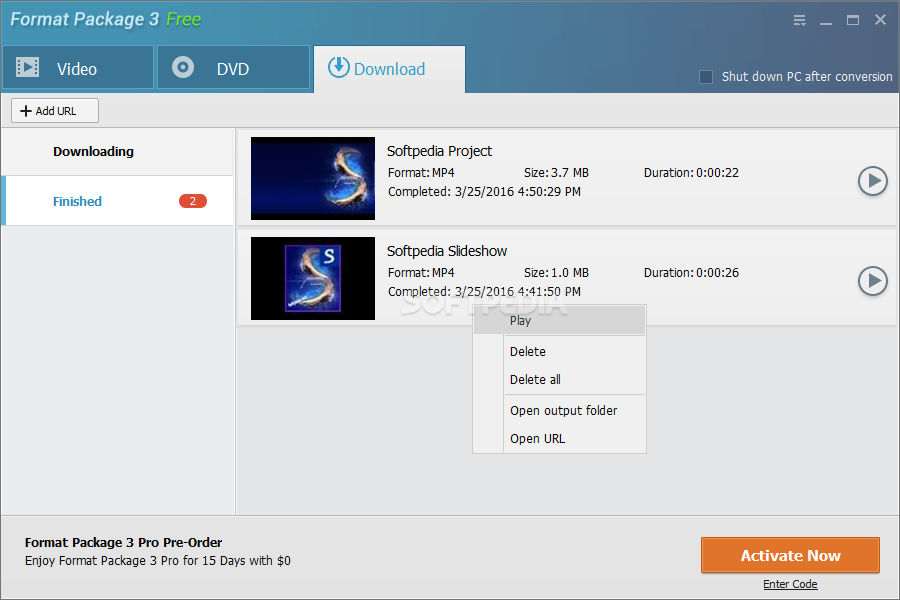This screenshot has width=900, height=600.
Task: Select the Finished category
Action: pyautogui.click(x=117, y=201)
